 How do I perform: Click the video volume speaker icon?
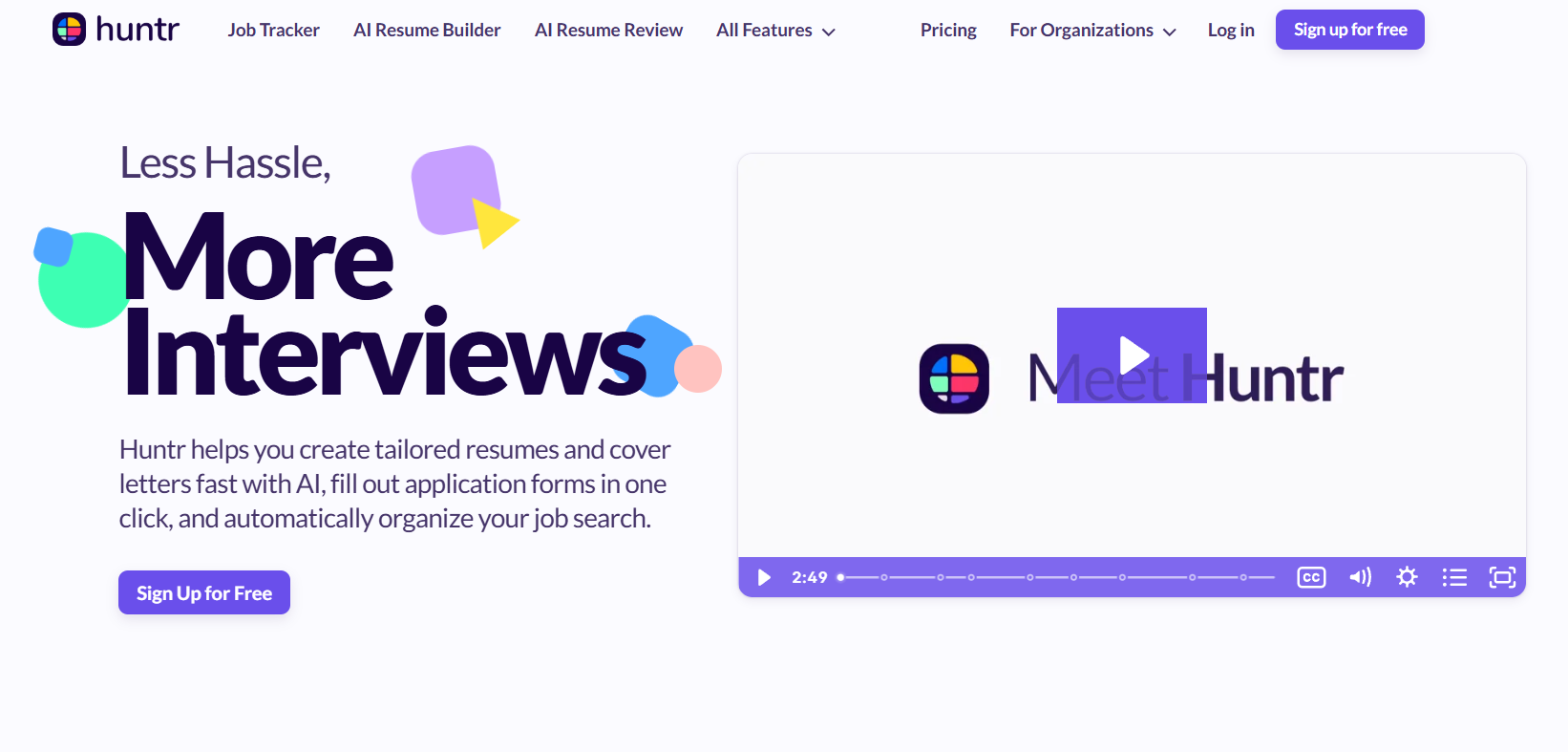(x=1360, y=577)
